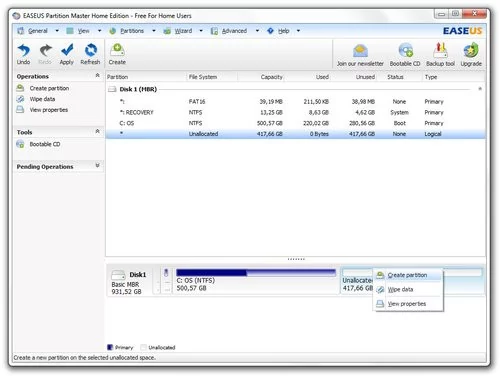Sort by the Status column header
This screenshot has height=376, width=500.
[400, 77]
